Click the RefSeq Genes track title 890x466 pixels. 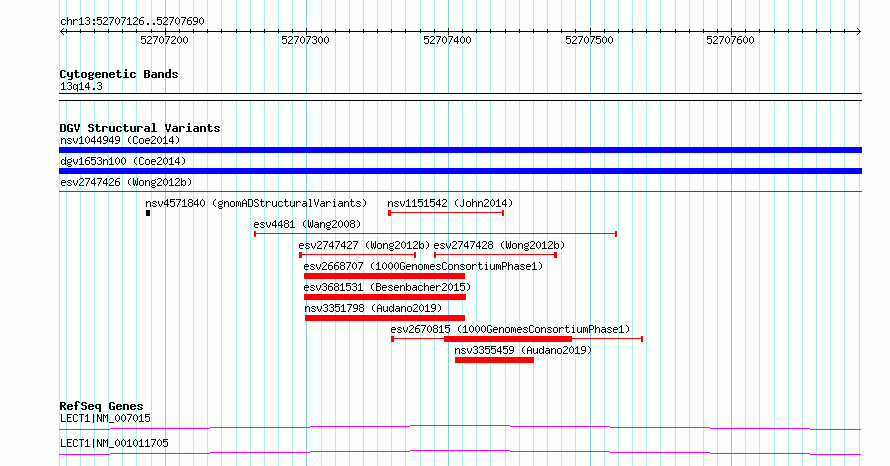(102, 406)
